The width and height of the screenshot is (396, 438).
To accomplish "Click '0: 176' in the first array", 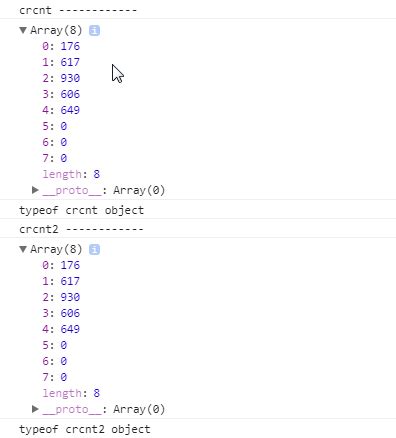I will (61, 46).
